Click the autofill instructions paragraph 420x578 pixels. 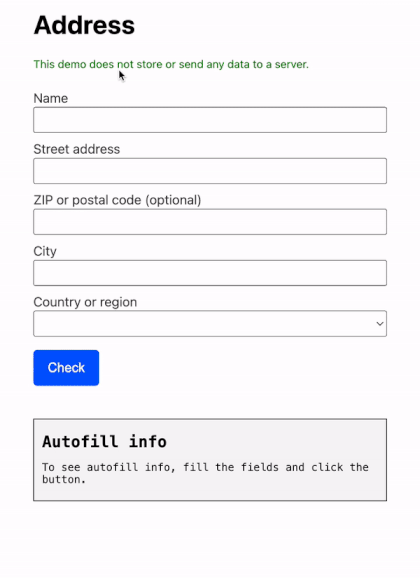[x=205, y=473]
